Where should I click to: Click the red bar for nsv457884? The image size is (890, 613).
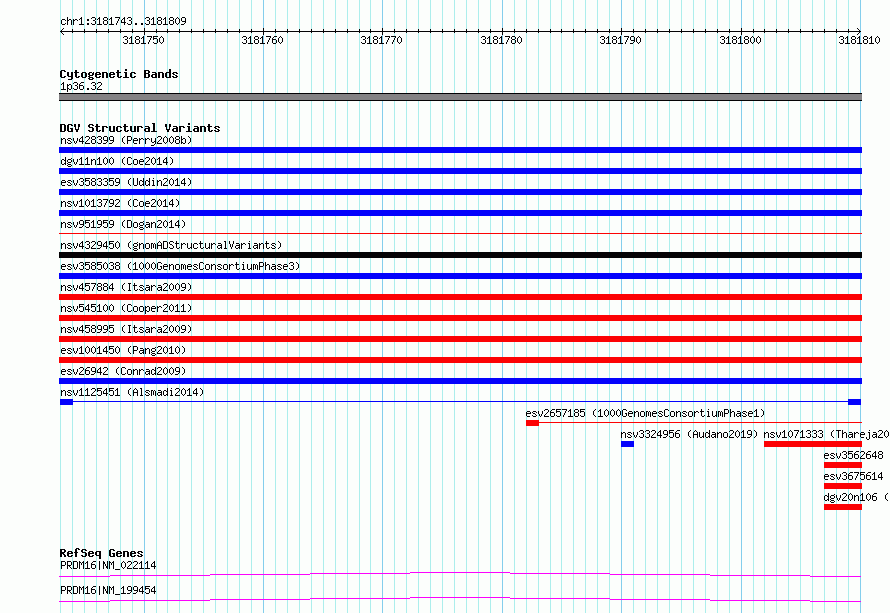pyautogui.click(x=460, y=297)
